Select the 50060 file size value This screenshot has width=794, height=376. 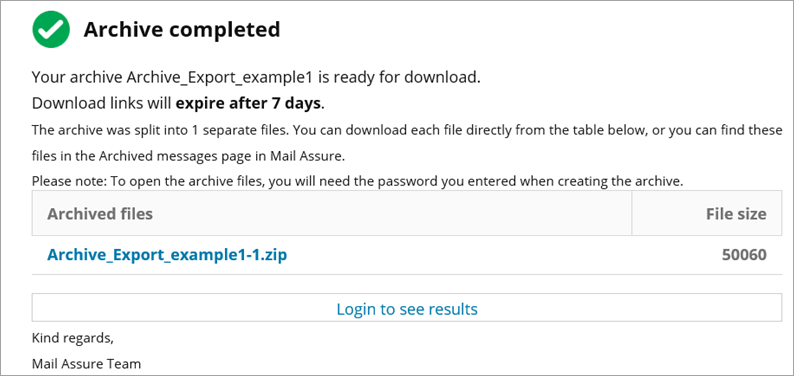click(744, 255)
